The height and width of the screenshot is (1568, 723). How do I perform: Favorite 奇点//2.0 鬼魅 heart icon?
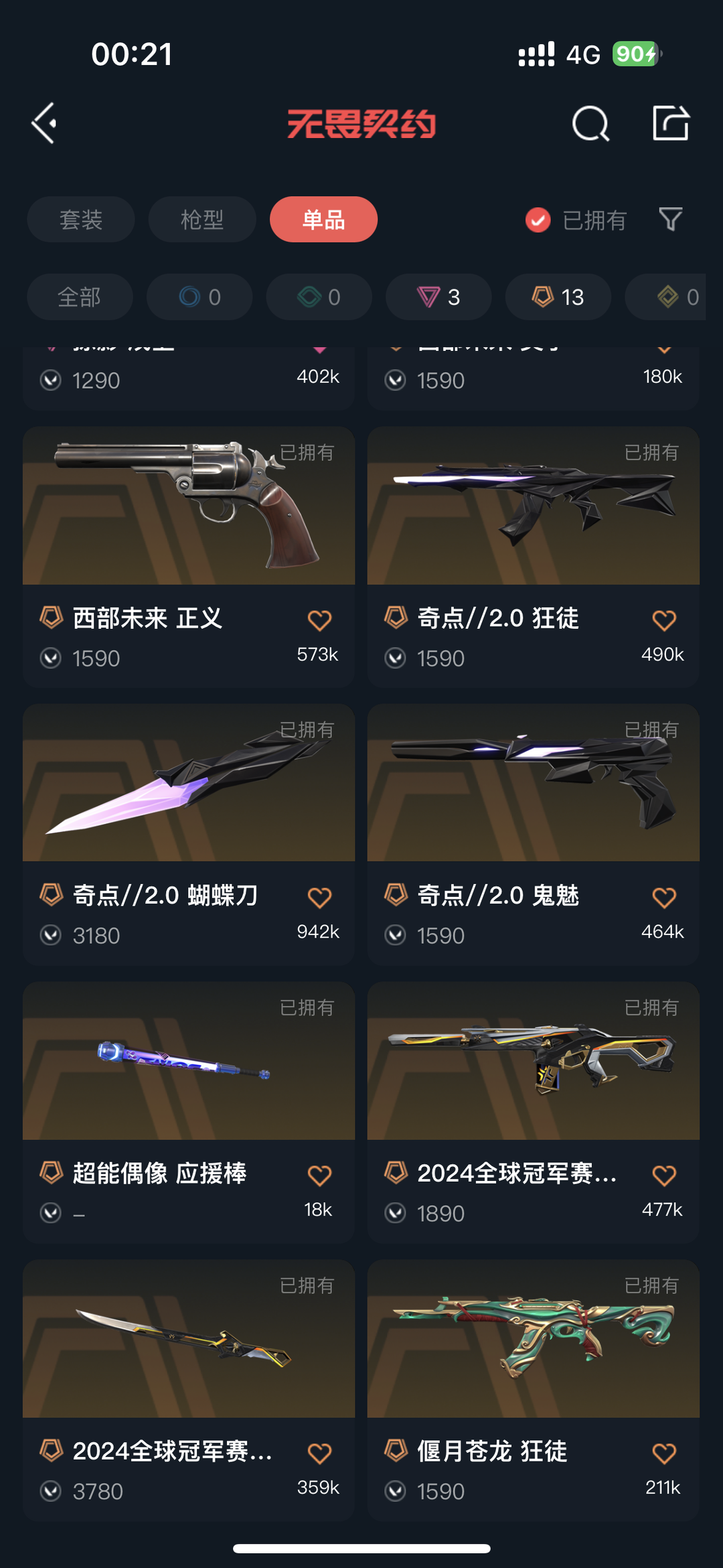pyautogui.click(x=664, y=898)
